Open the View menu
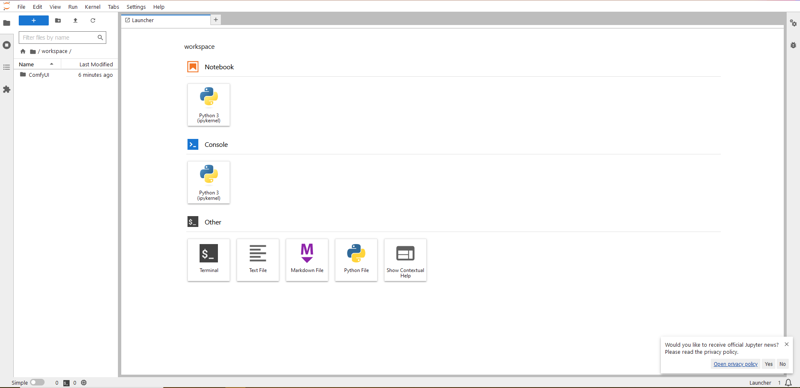The height and width of the screenshot is (388, 800). (x=55, y=7)
